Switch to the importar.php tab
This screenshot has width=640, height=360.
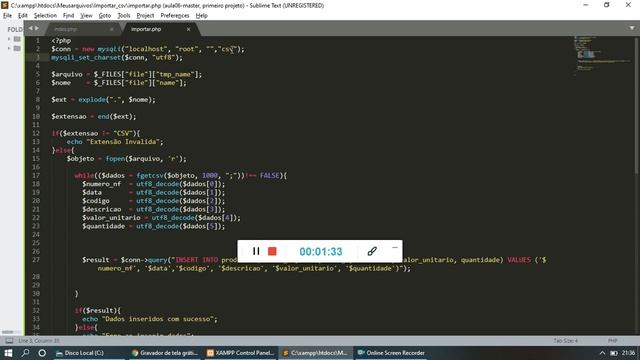(x=146, y=29)
